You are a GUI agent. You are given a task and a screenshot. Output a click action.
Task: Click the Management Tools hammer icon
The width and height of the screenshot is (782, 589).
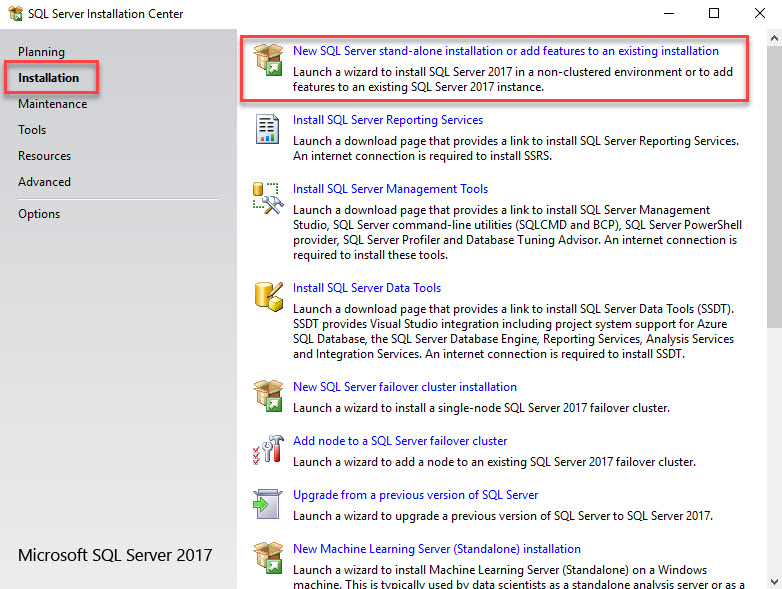[268, 198]
